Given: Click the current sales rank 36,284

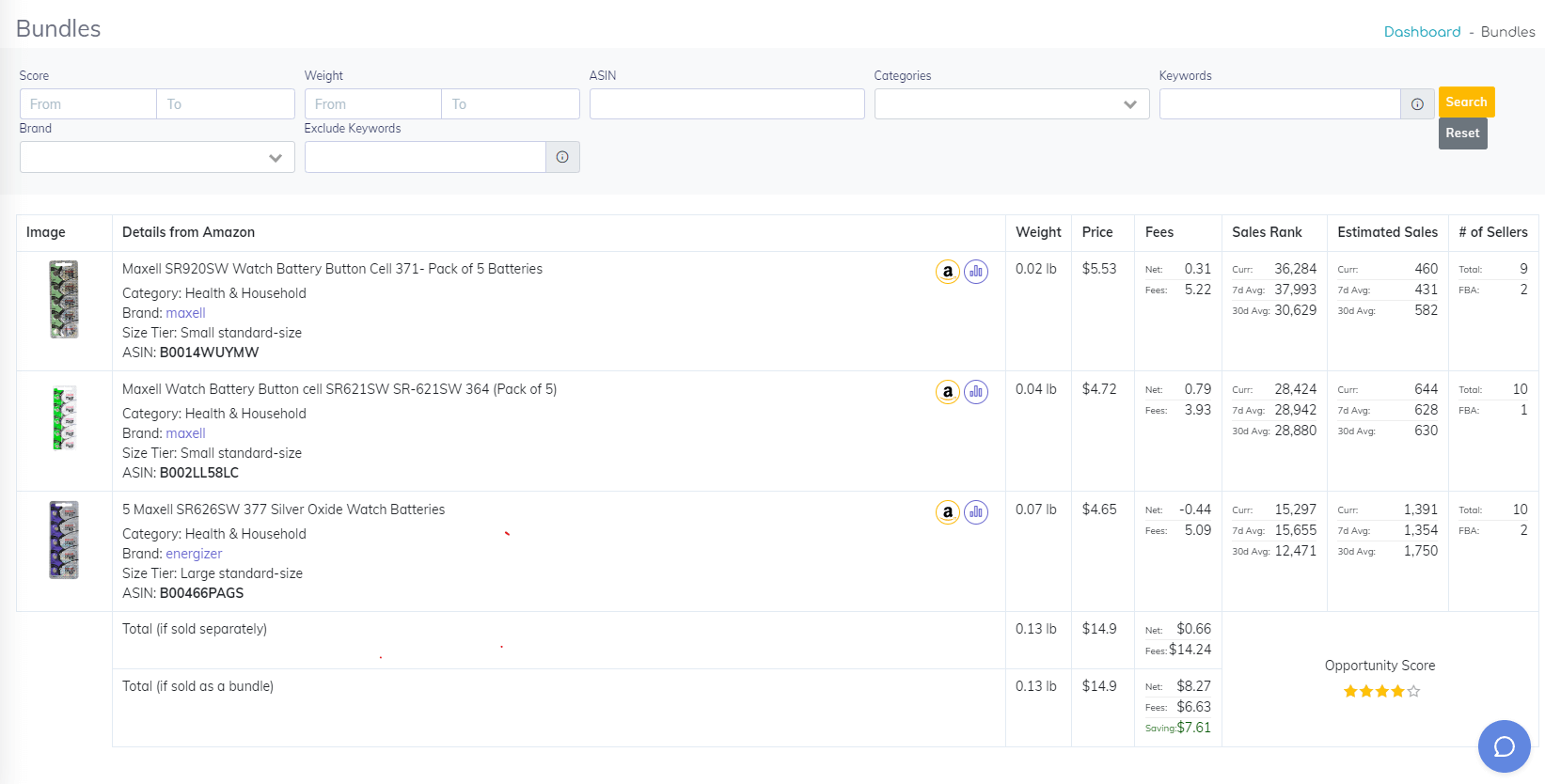Looking at the screenshot, I should [1295, 269].
